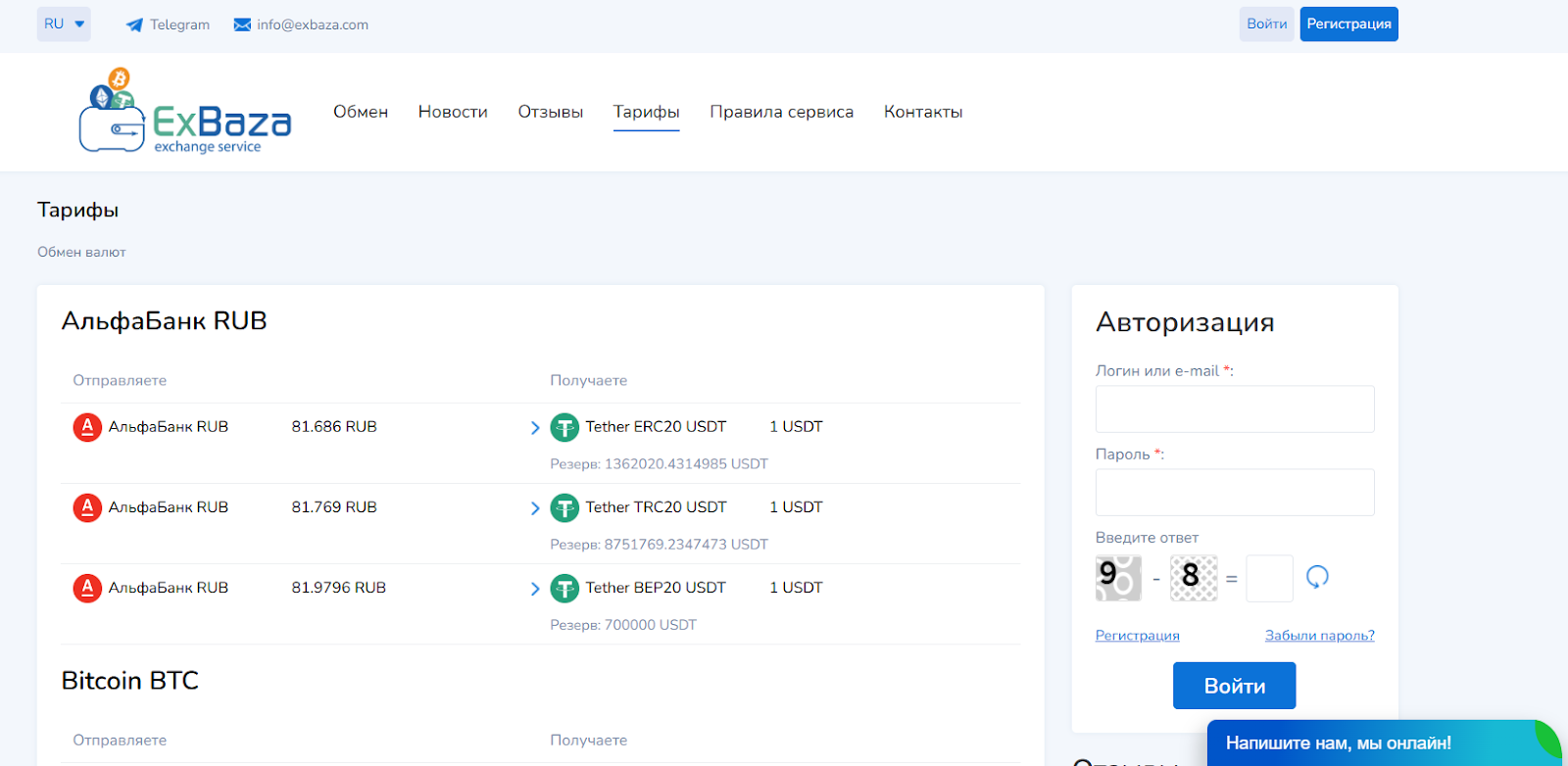Click the arrow chevron before Tether TRC20
Viewport: 1568px width, 766px height.
(x=535, y=508)
